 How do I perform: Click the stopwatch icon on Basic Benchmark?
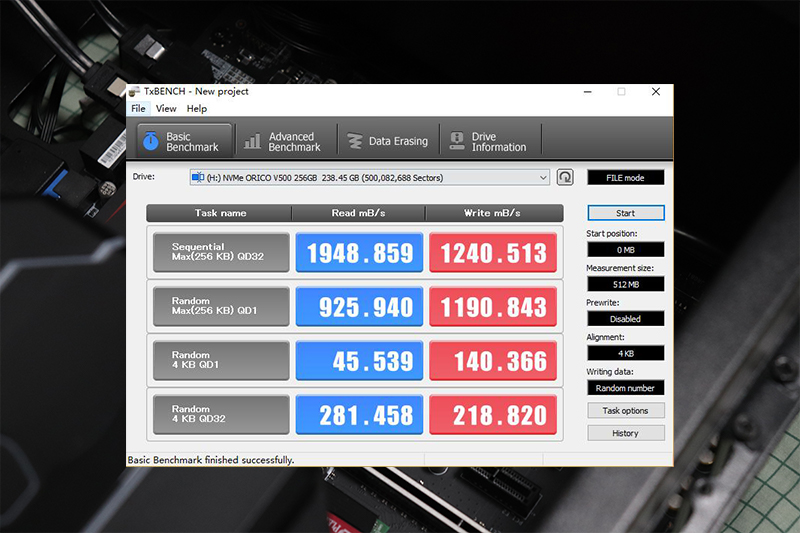click(151, 141)
